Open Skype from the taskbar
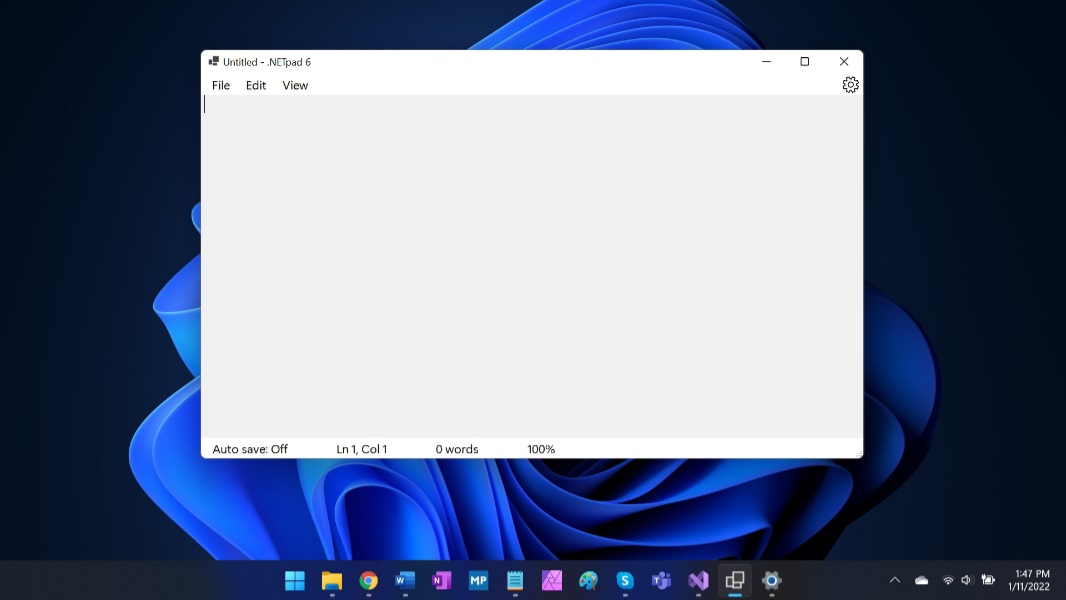Viewport: 1066px width, 600px height. (x=625, y=580)
